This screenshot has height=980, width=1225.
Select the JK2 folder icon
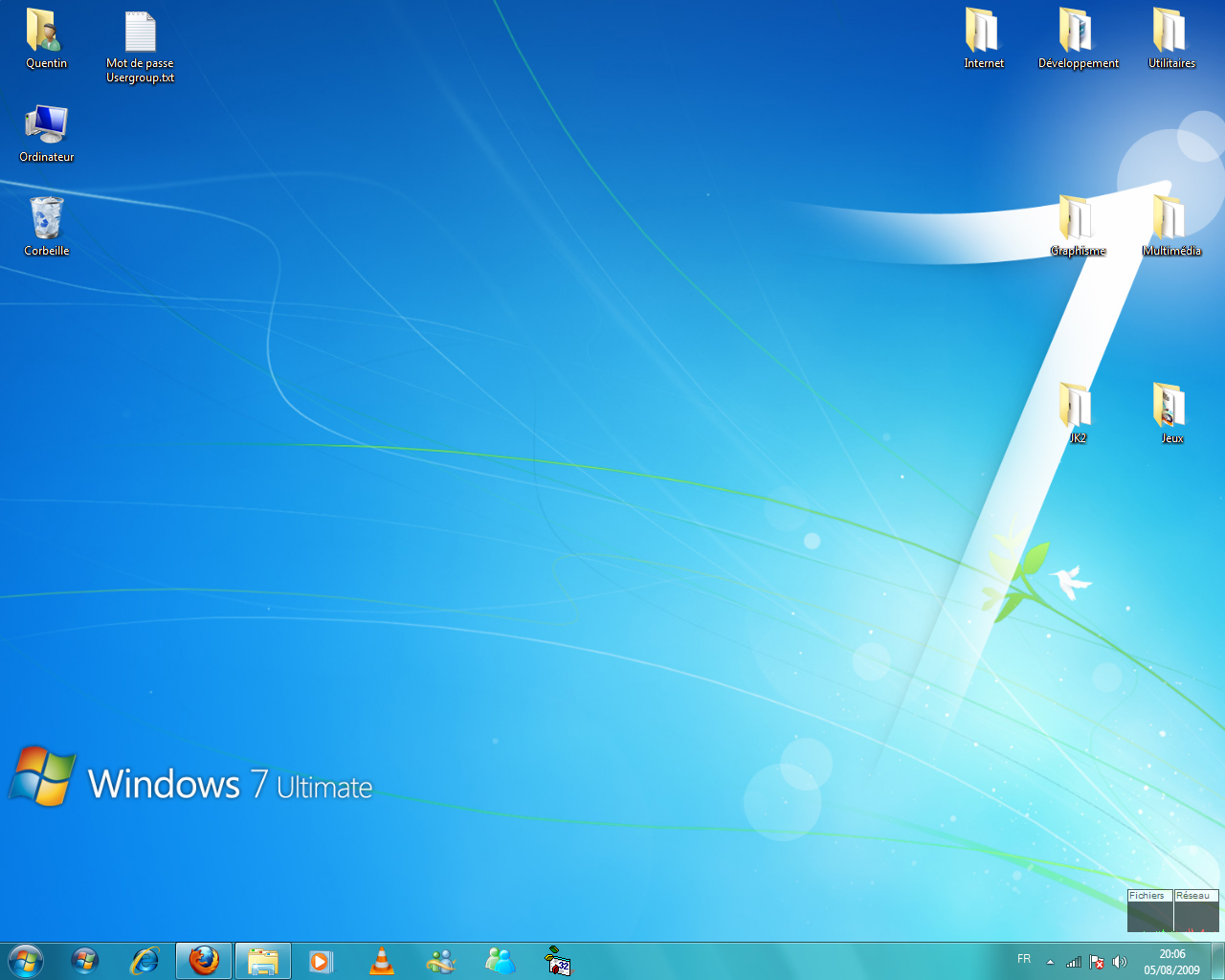pyautogui.click(x=1078, y=413)
